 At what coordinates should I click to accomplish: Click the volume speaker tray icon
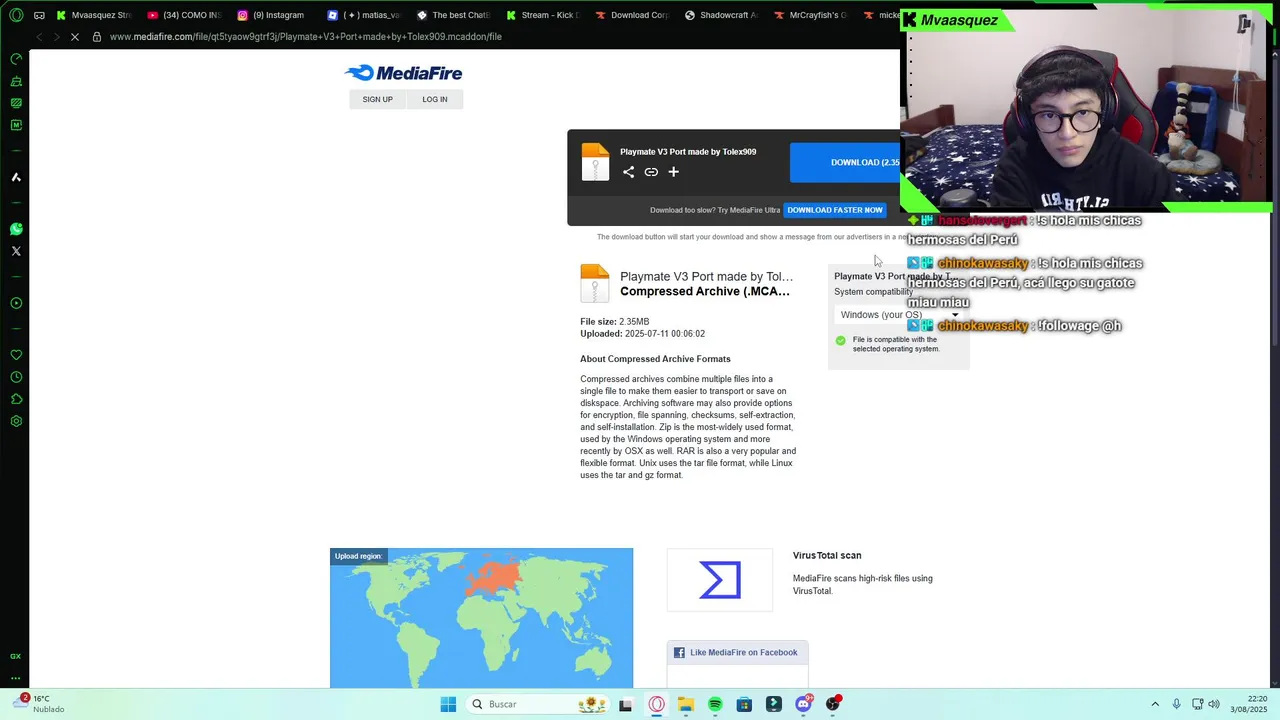[1214, 704]
